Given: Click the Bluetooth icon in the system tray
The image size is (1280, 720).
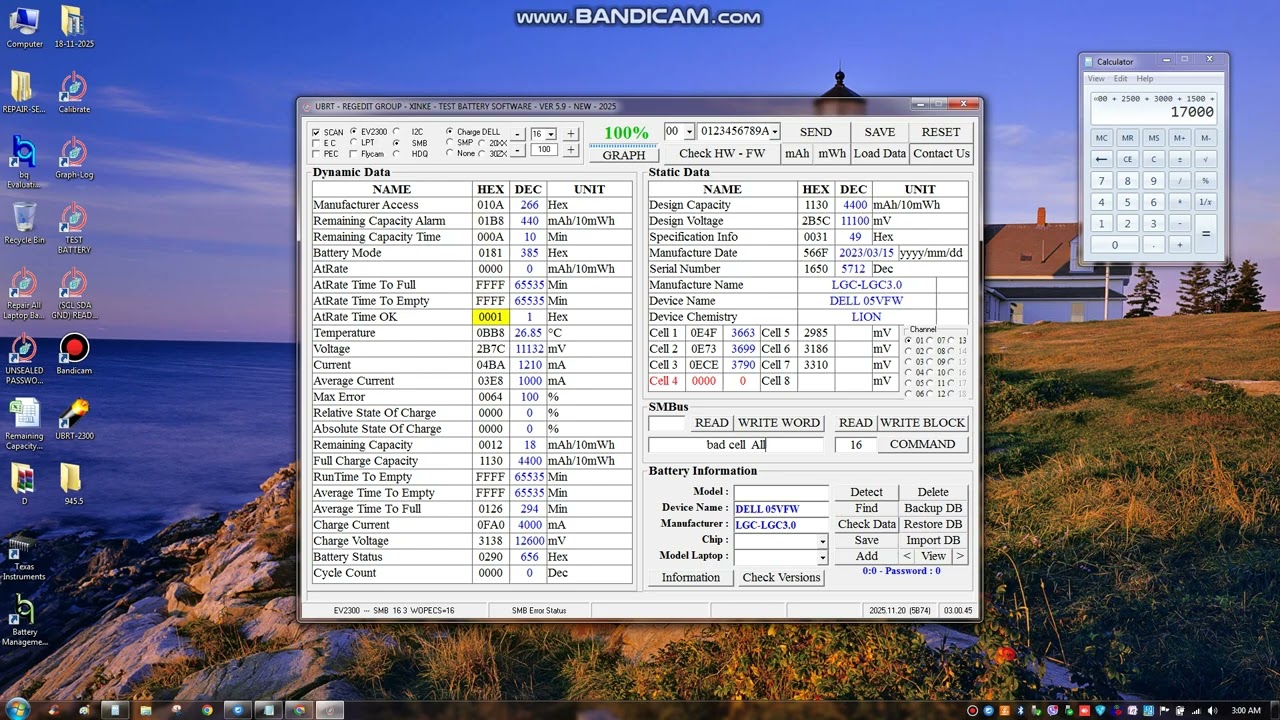Looking at the screenshot, I should (x=1020, y=710).
